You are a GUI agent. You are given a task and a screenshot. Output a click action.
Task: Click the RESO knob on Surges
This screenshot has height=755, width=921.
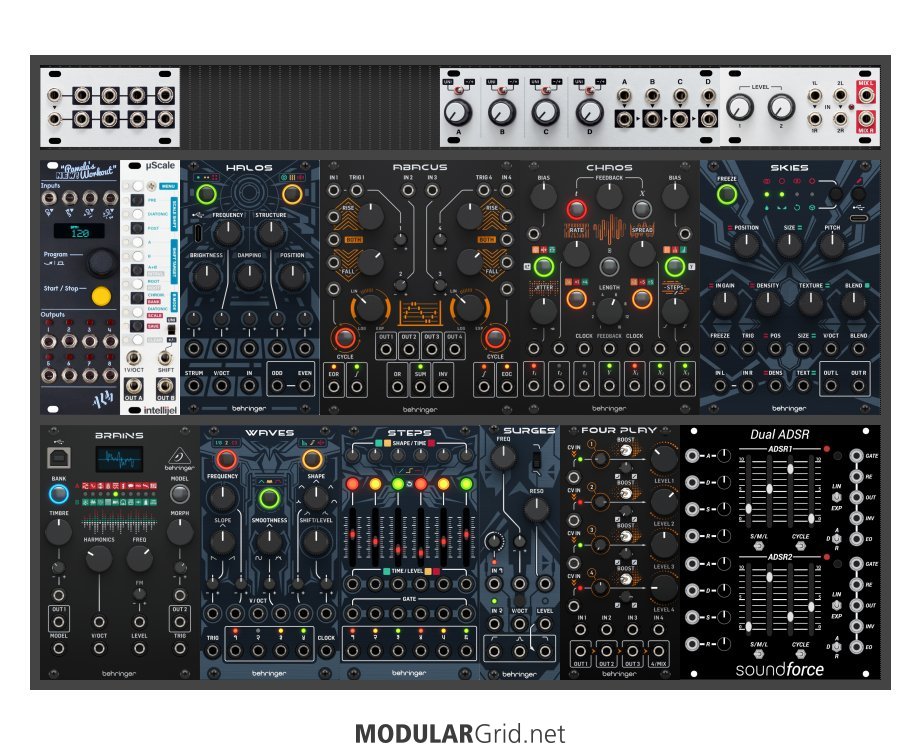click(536, 509)
